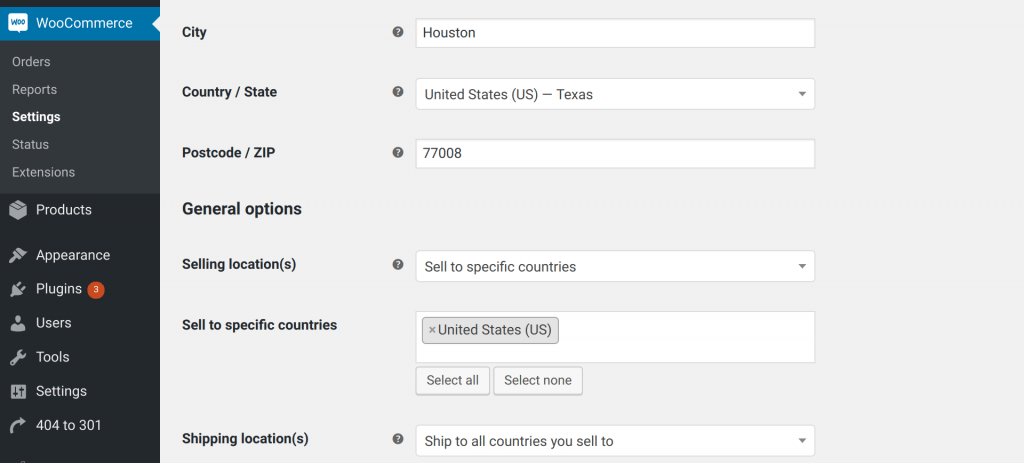The image size is (1024, 463).
Task: Click the 404 to 301 redirect arrow icon
Action: coord(18,425)
